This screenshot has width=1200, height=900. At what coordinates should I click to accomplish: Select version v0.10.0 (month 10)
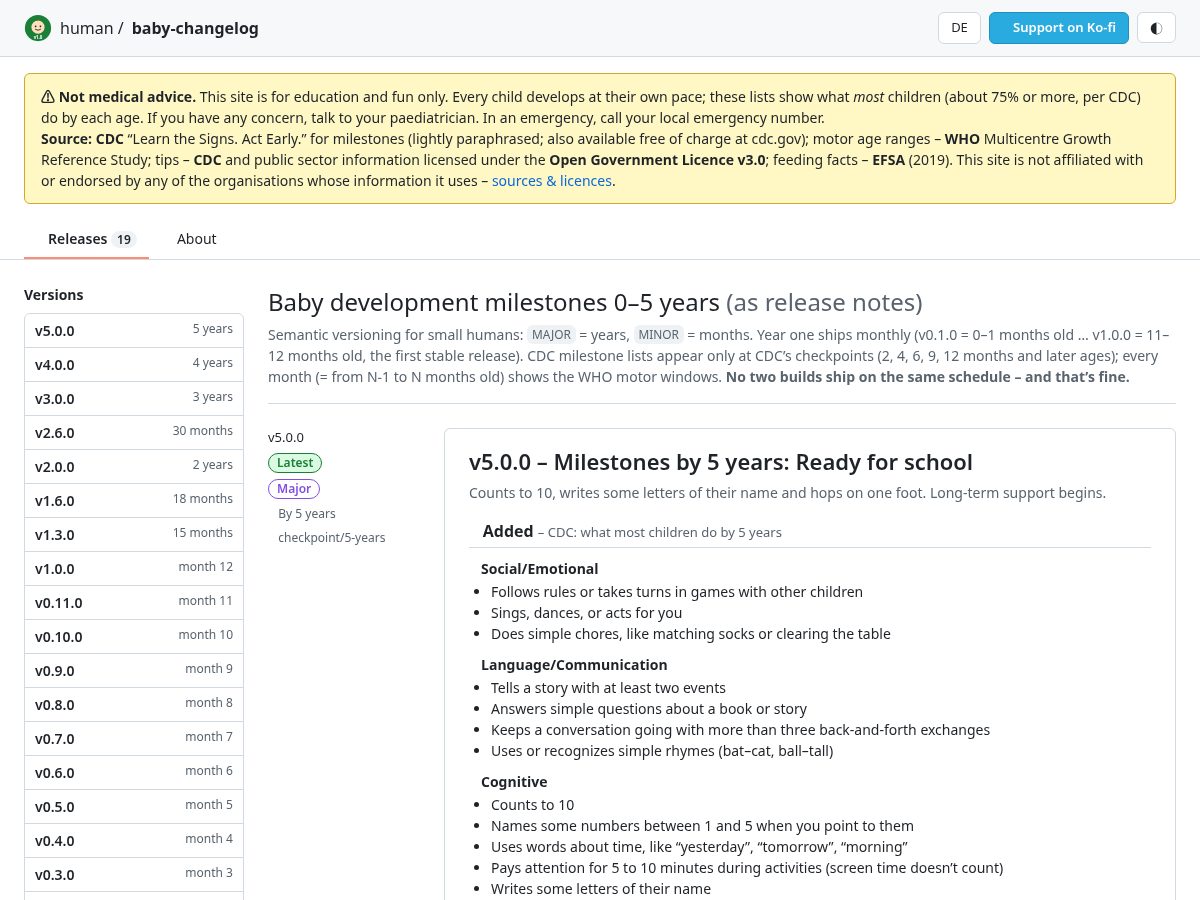pos(134,636)
